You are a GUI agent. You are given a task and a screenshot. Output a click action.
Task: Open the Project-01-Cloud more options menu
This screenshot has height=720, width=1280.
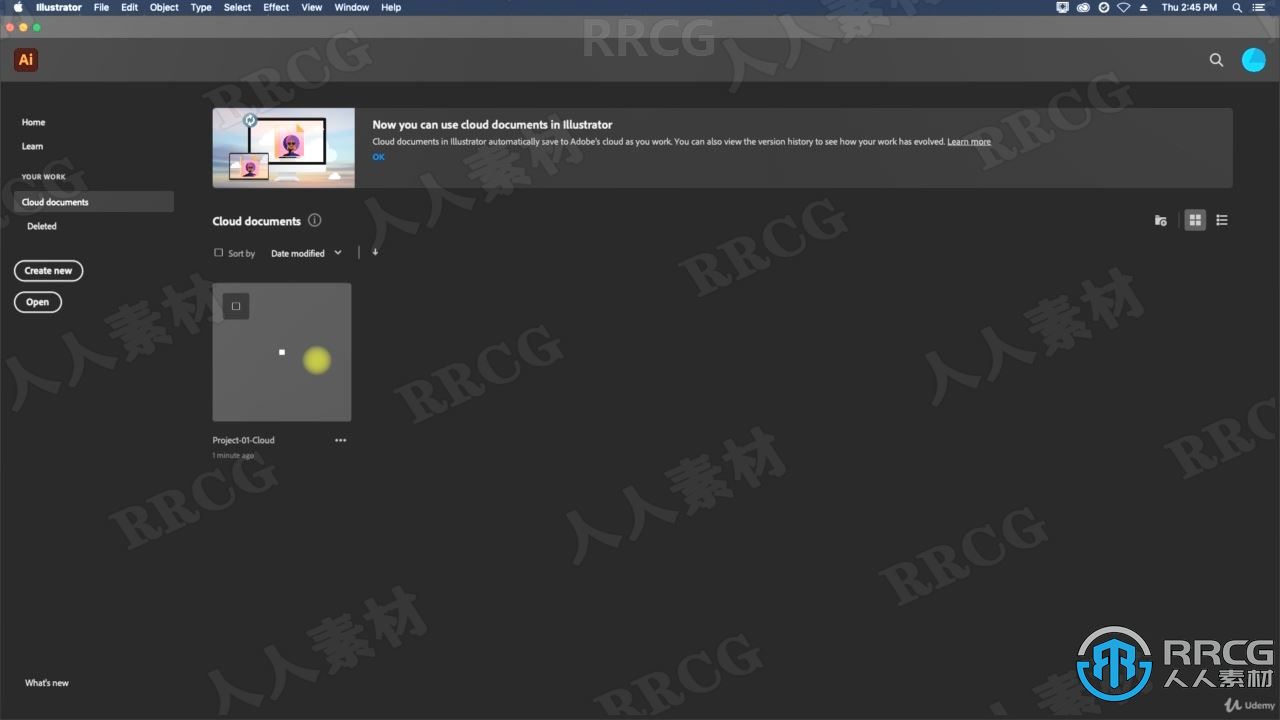click(x=340, y=440)
